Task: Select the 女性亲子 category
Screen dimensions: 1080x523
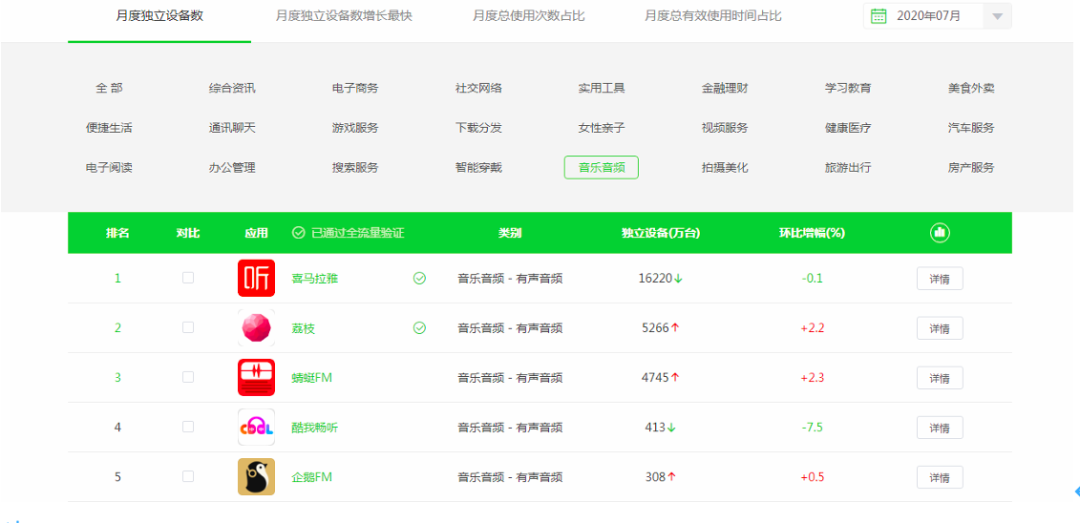Action: [x=601, y=127]
